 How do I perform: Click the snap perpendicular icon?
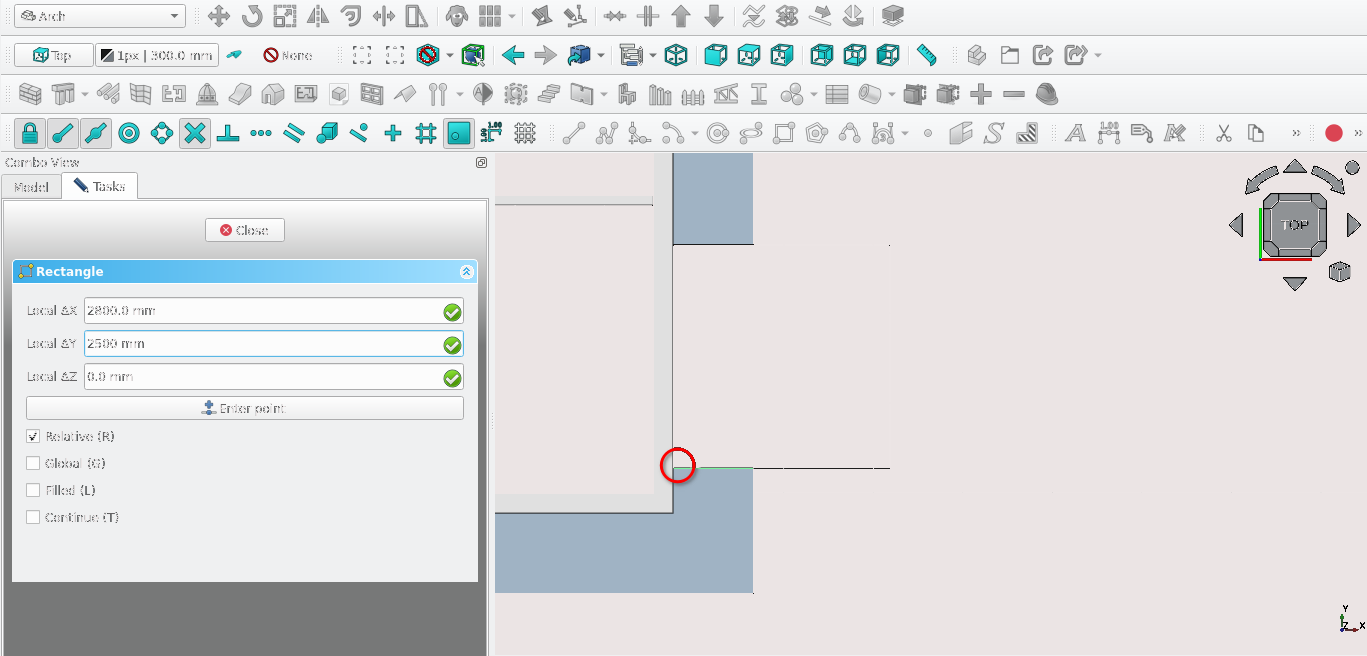point(228,133)
